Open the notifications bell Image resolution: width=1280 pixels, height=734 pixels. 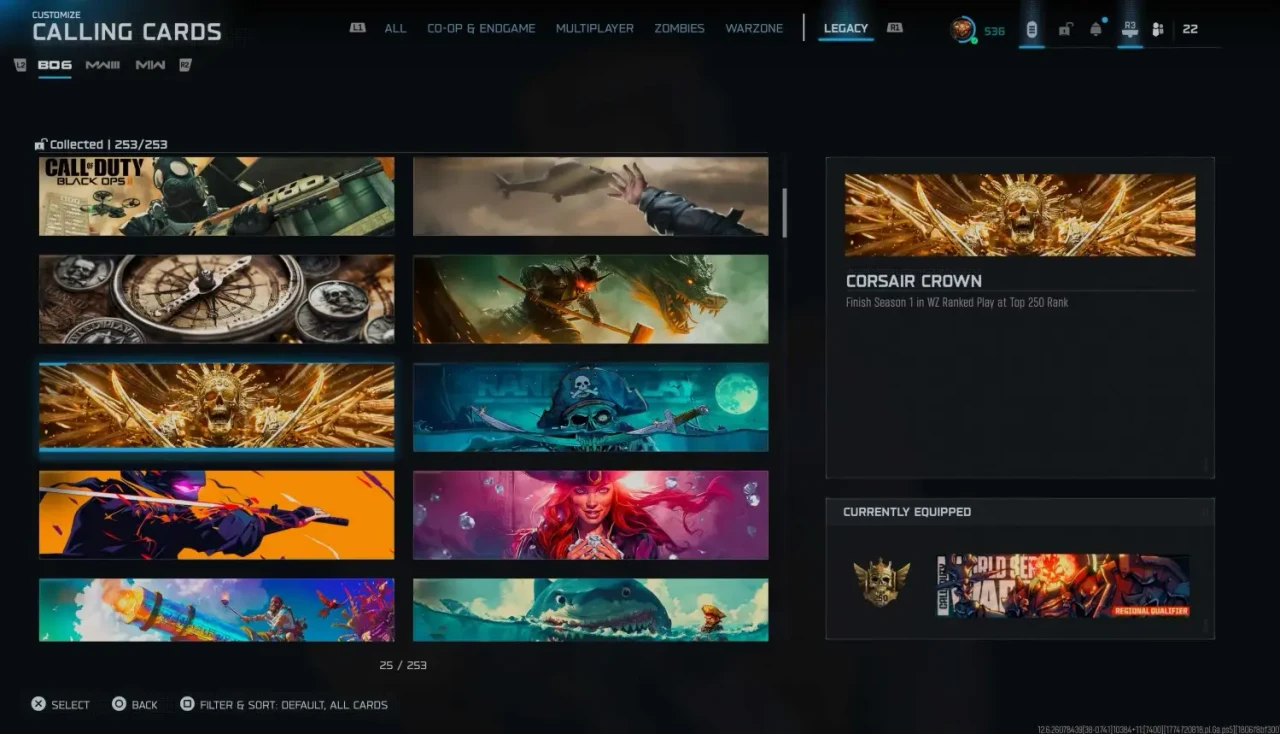pyautogui.click(x=1096, y=29)
